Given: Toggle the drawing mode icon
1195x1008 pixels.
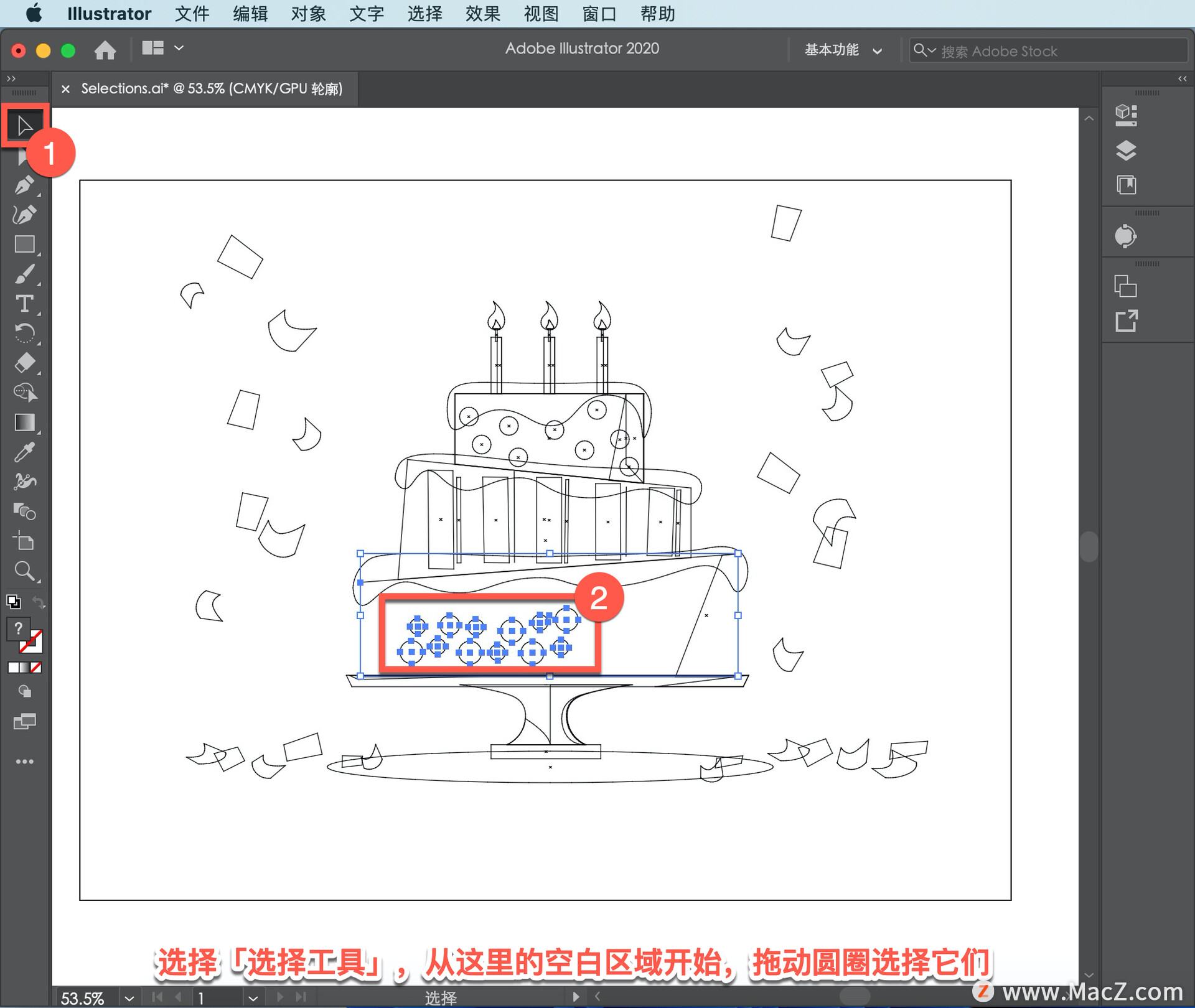Looking at the screenshot, I should (x=24, y=691).
